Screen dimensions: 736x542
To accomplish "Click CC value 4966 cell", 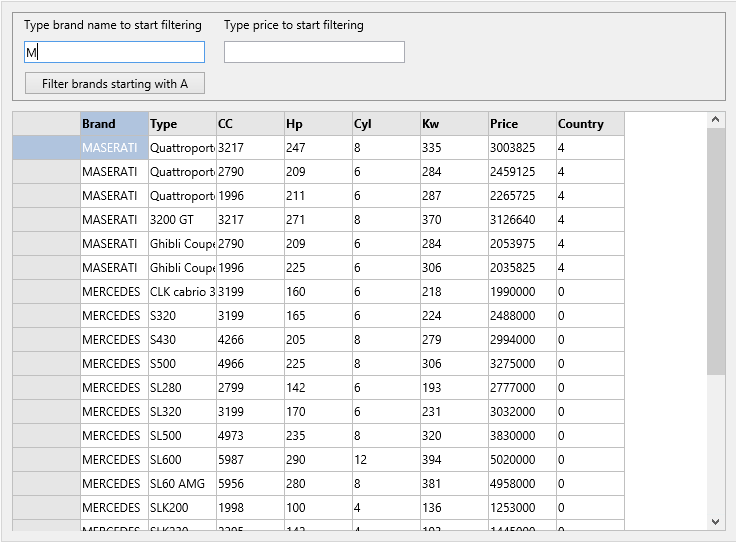I will point(251,364).
